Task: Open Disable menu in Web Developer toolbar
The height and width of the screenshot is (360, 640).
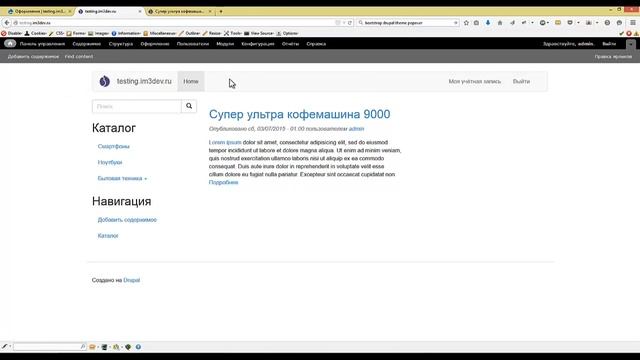Action: click(12, 33)
